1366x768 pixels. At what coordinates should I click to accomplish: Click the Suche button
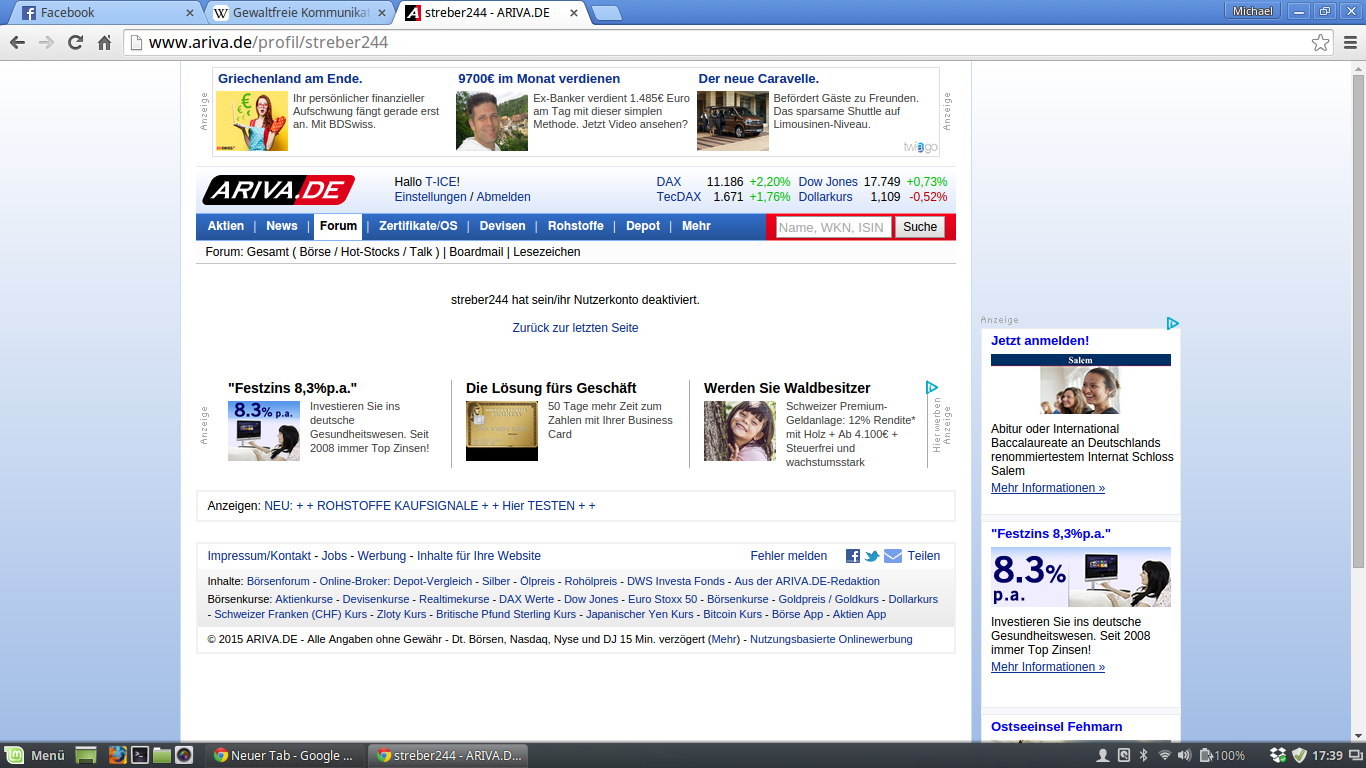coord(920,227)
